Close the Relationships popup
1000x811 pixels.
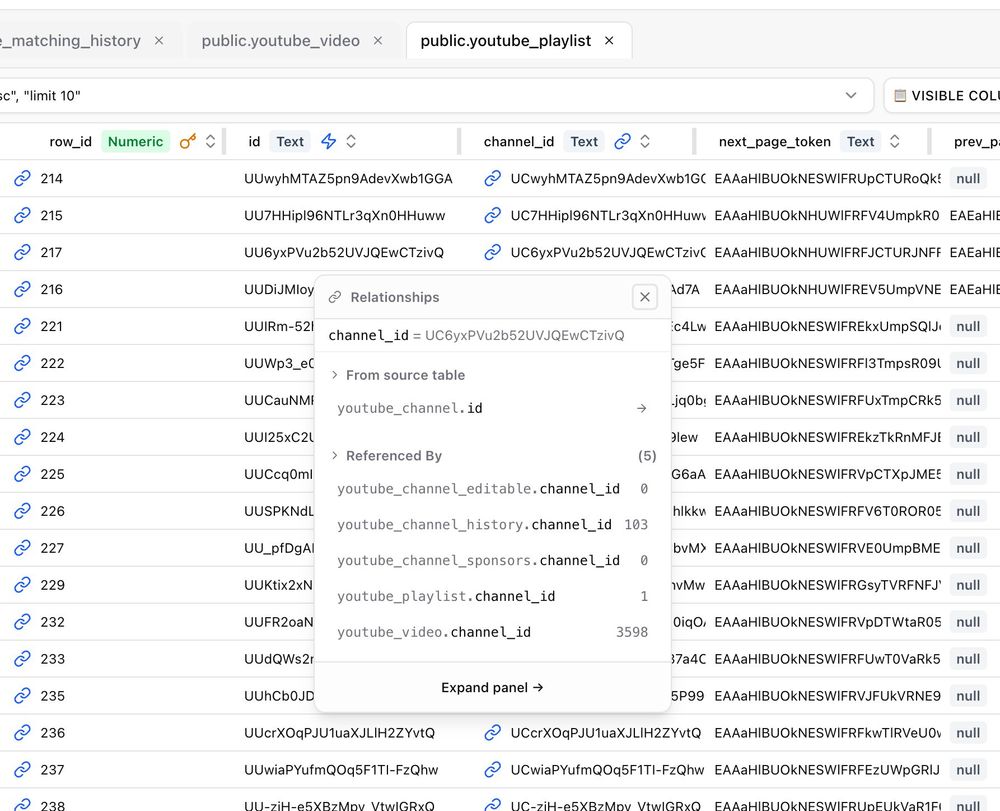645,297
